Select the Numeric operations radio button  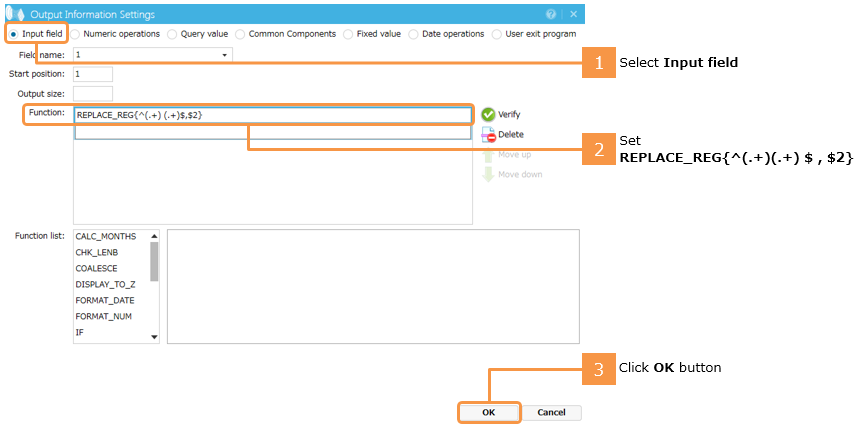[x=76, y=34]
